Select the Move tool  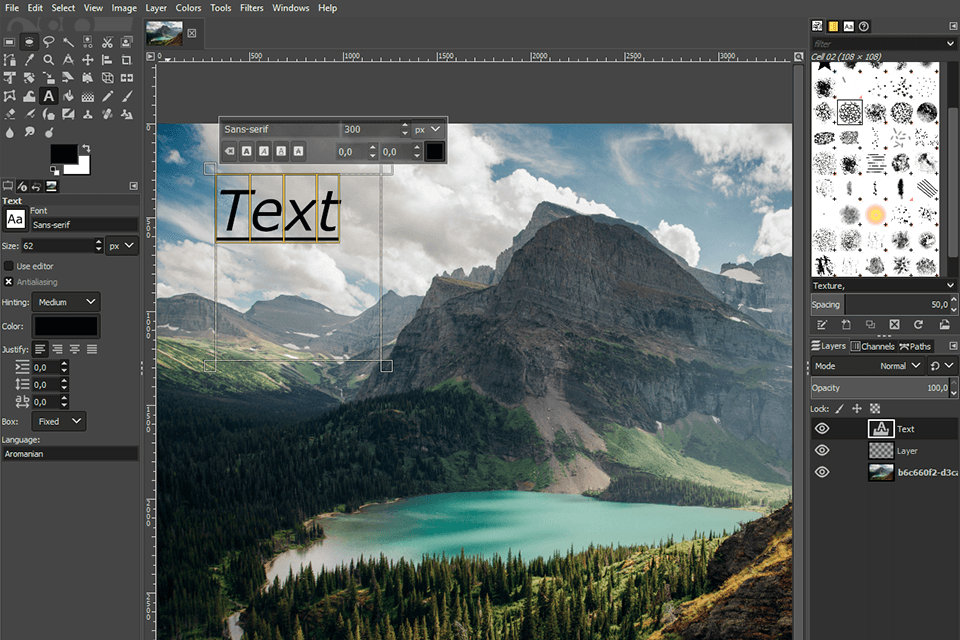[x=88, y=60]
